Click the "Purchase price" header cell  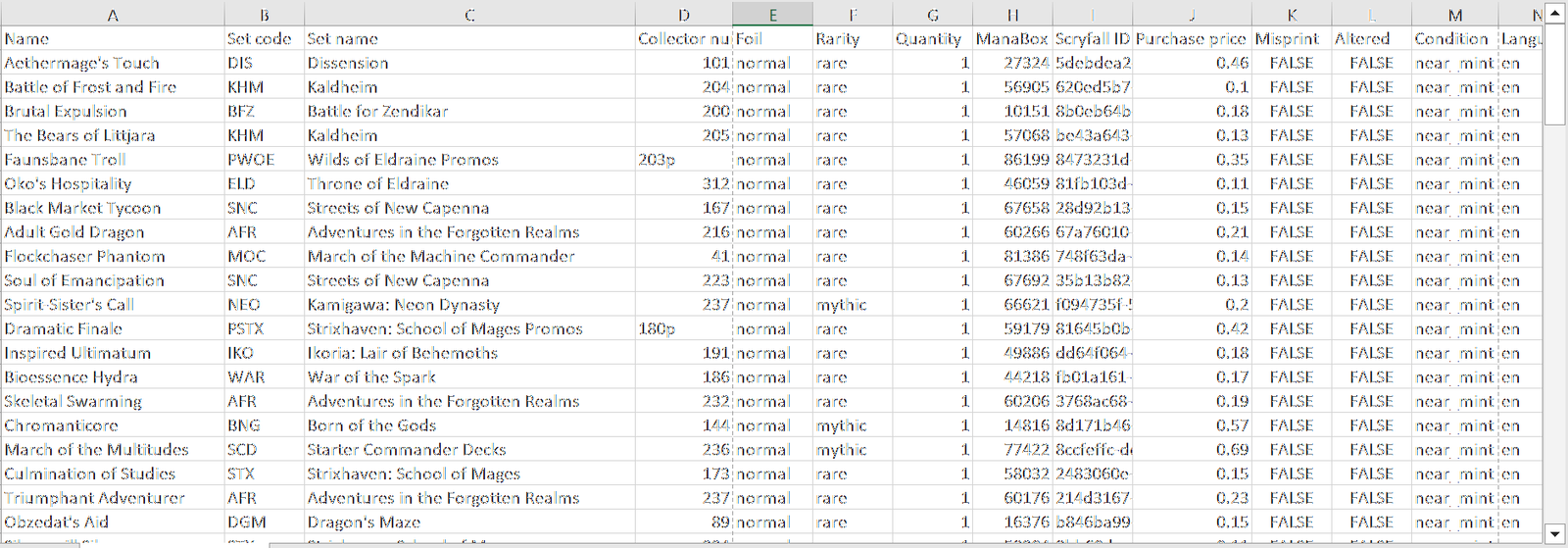[1192, 38]
